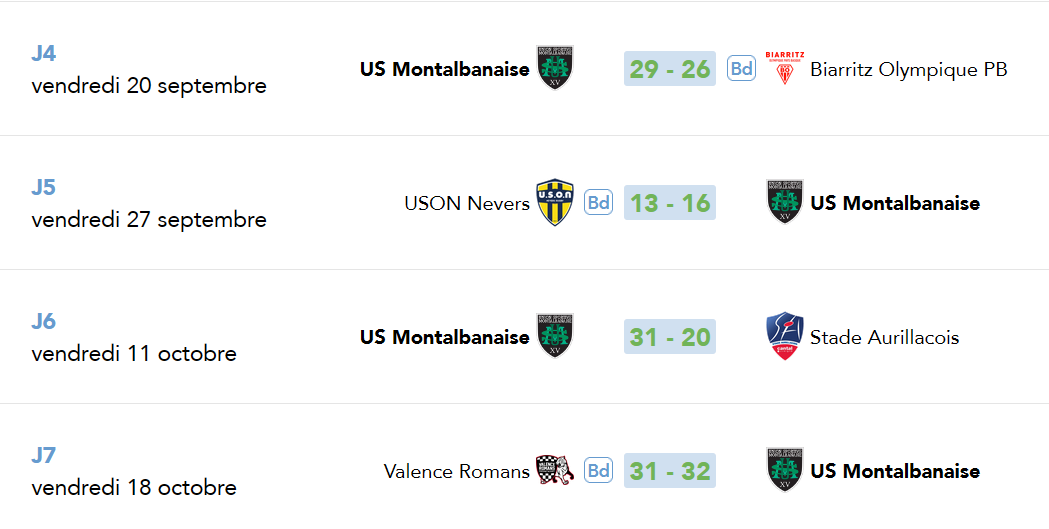This screenshot has width=1049, height=529.
Task: Click USON Nevers club crest
Action: coord(555,202)
